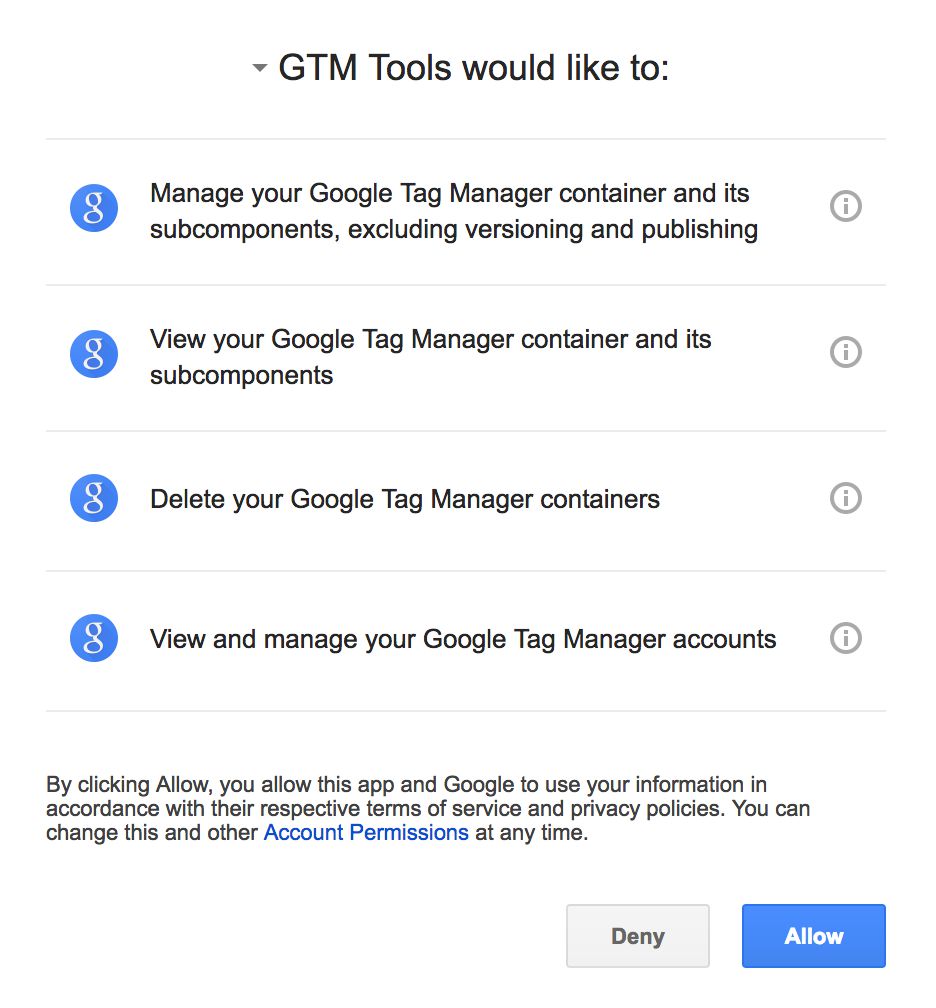Click 'excluding versioning and publishing' text line
Screen dimensions: 936x1008
pos(553,230)
